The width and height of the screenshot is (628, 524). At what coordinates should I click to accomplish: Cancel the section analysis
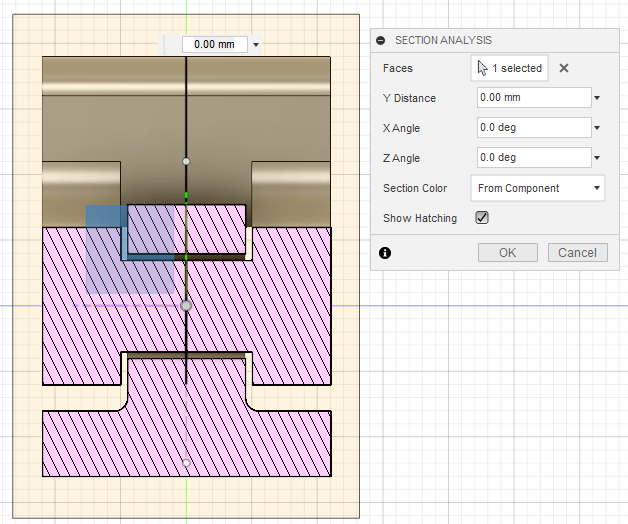(x=578, y=253)
